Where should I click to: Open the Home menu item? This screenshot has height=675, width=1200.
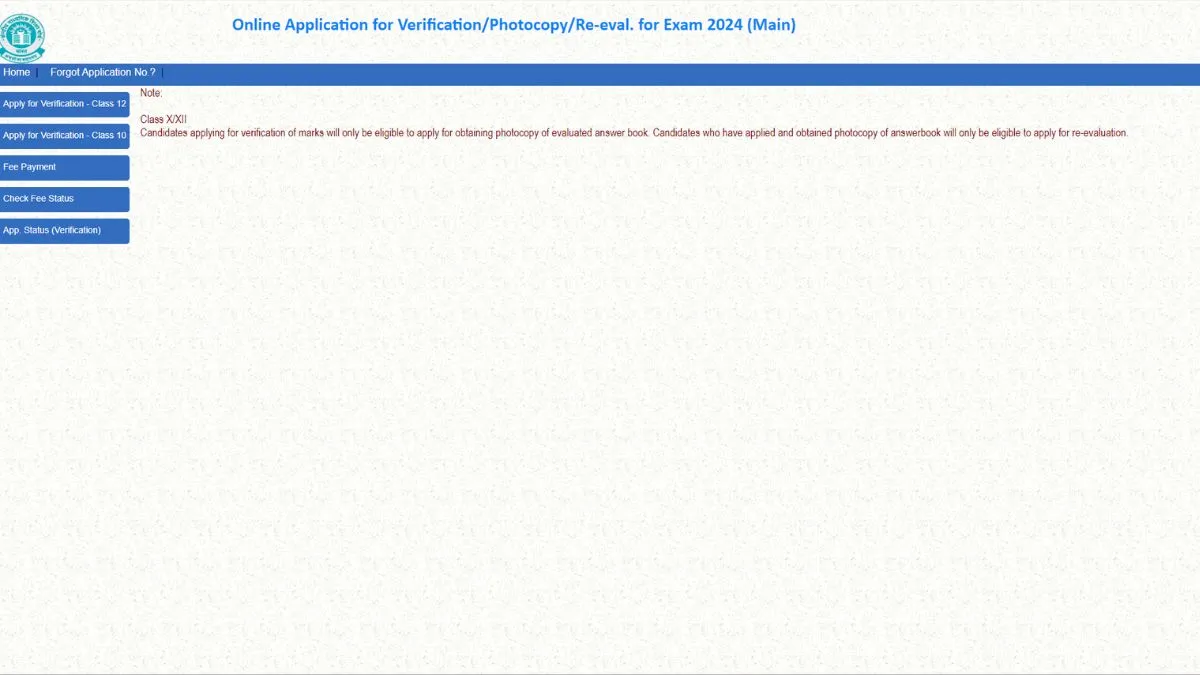(x=16, y=73)
